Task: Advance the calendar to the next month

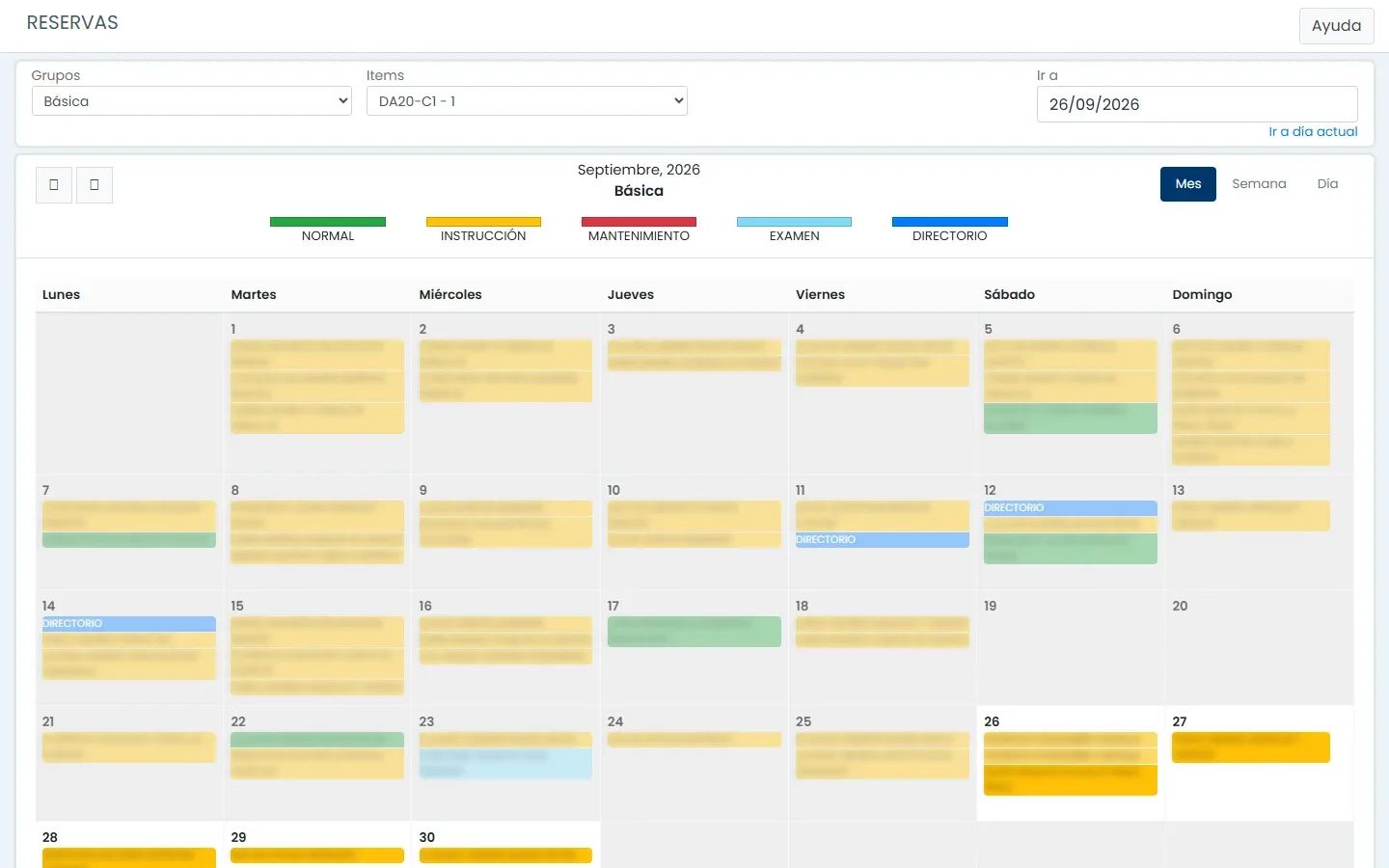Action: click(x=95, y=184)
